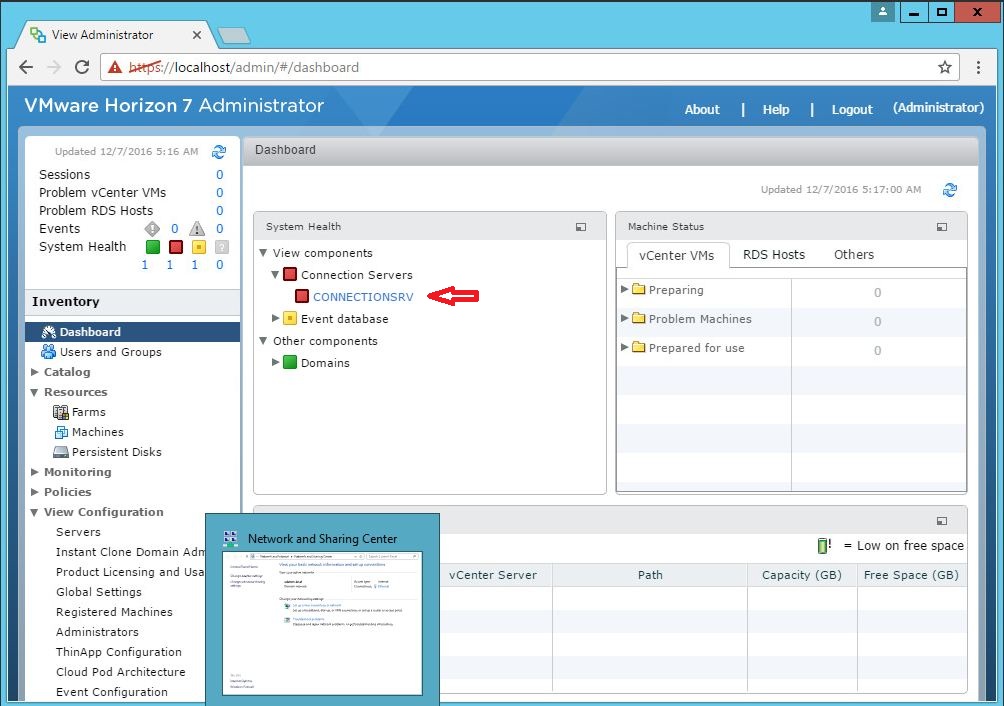Click the address bar URL field
The height and width of the screenshot is (706, 1004).
point(529,67)
